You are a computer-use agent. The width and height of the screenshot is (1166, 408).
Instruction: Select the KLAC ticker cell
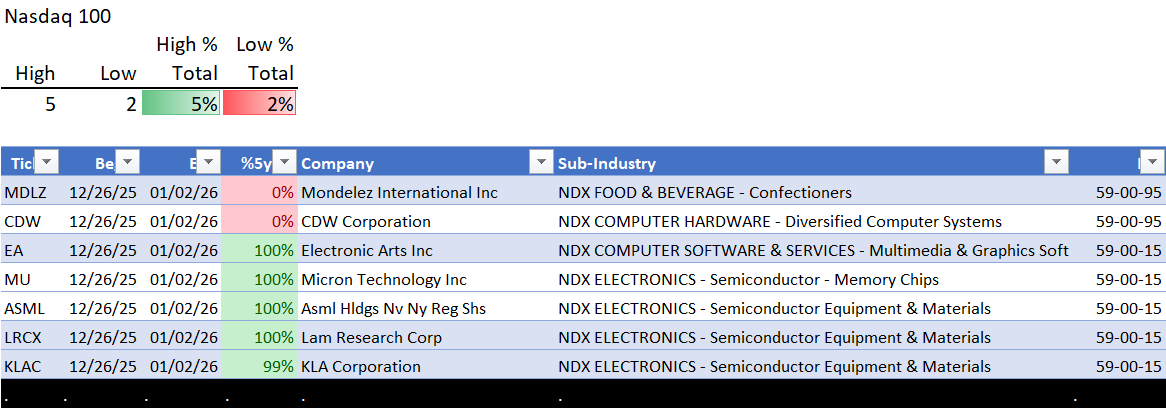point(31,366)
